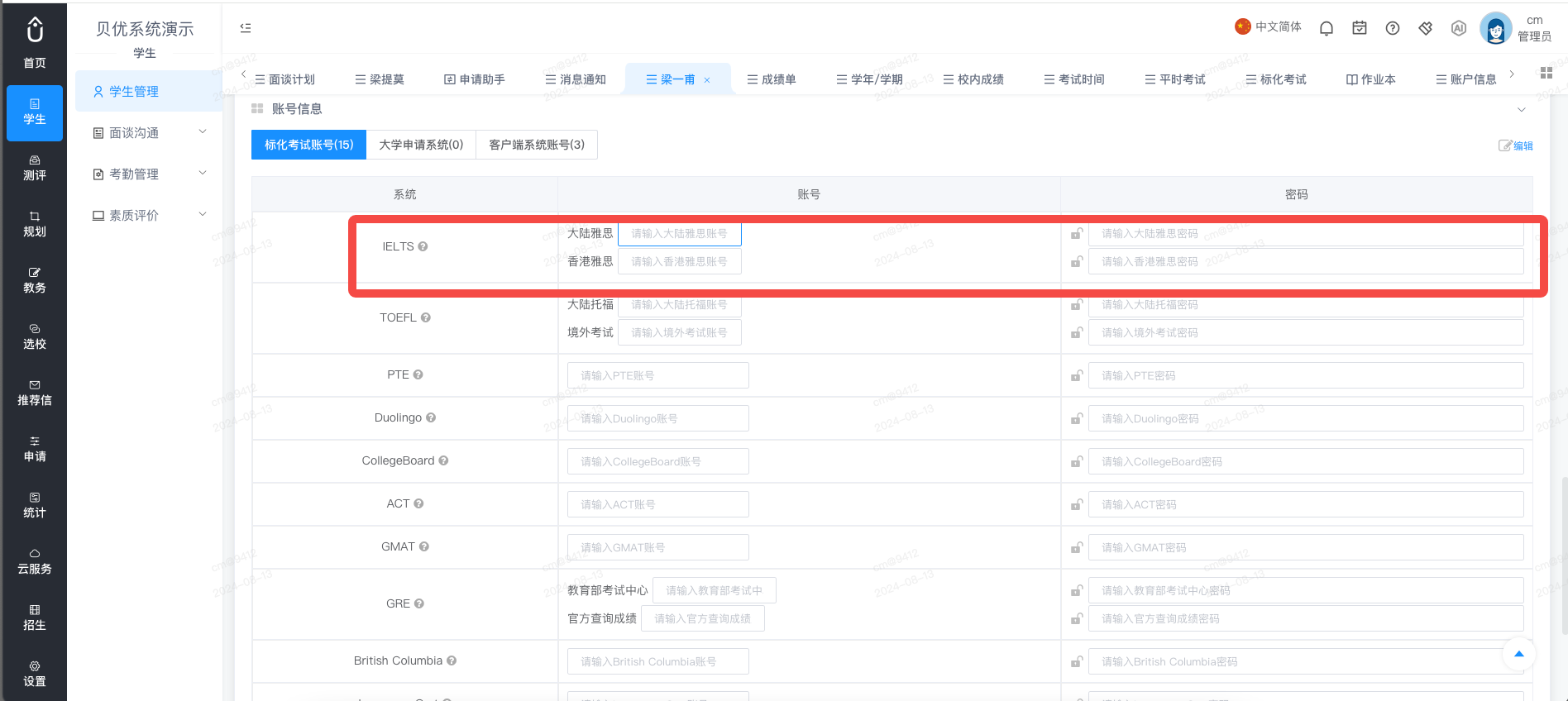
Task: Click the IELTS help tooltip icon
Action: tap(423, 246)
